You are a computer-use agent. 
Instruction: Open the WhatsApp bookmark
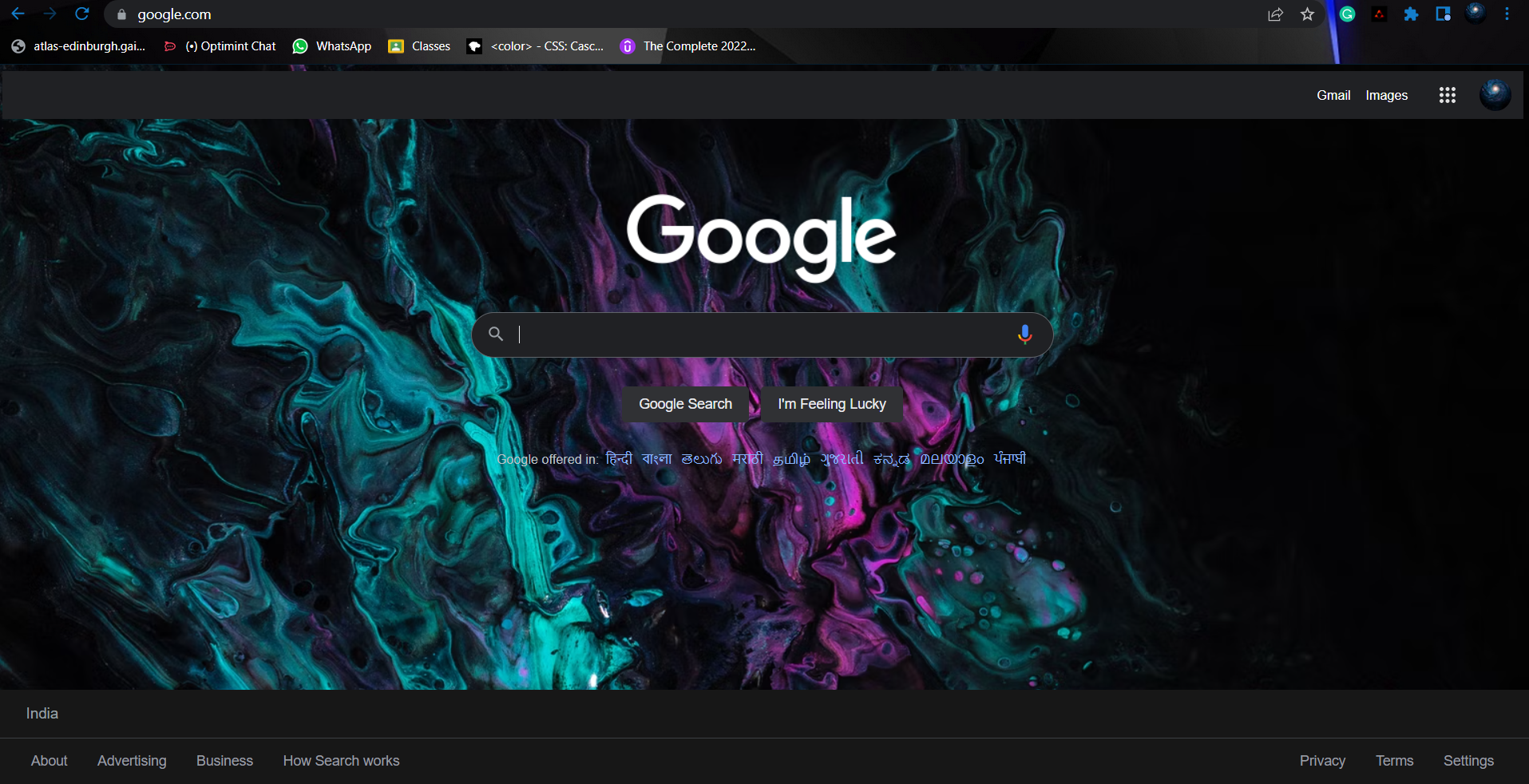click(332, 46)
